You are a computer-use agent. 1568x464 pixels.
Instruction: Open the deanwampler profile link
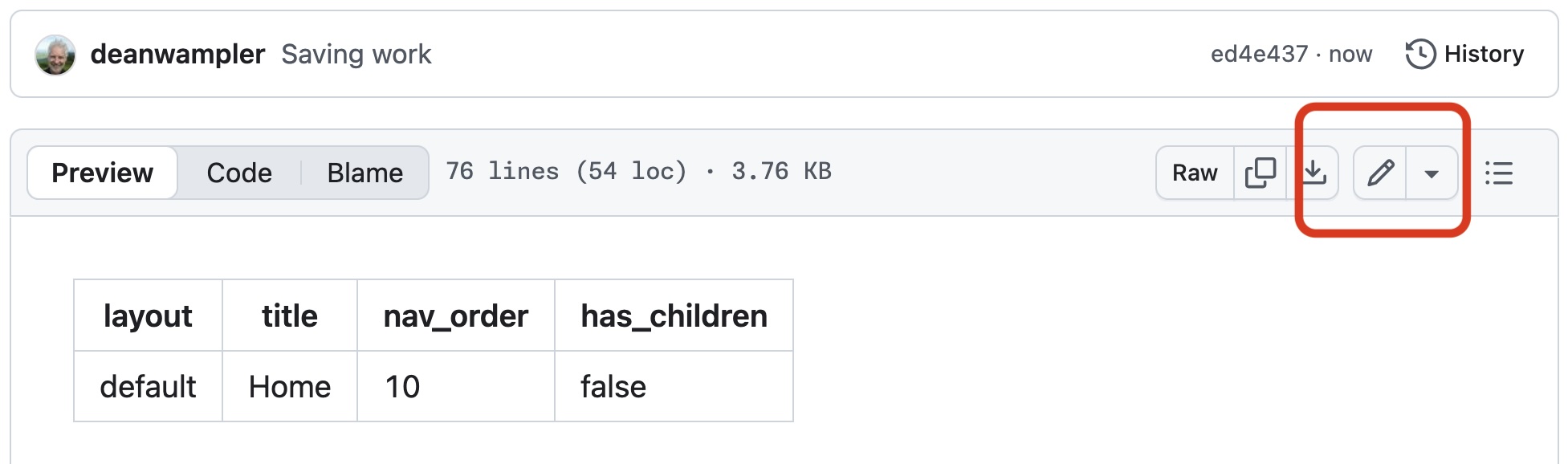pyautogui.click(x=177, y=54)
